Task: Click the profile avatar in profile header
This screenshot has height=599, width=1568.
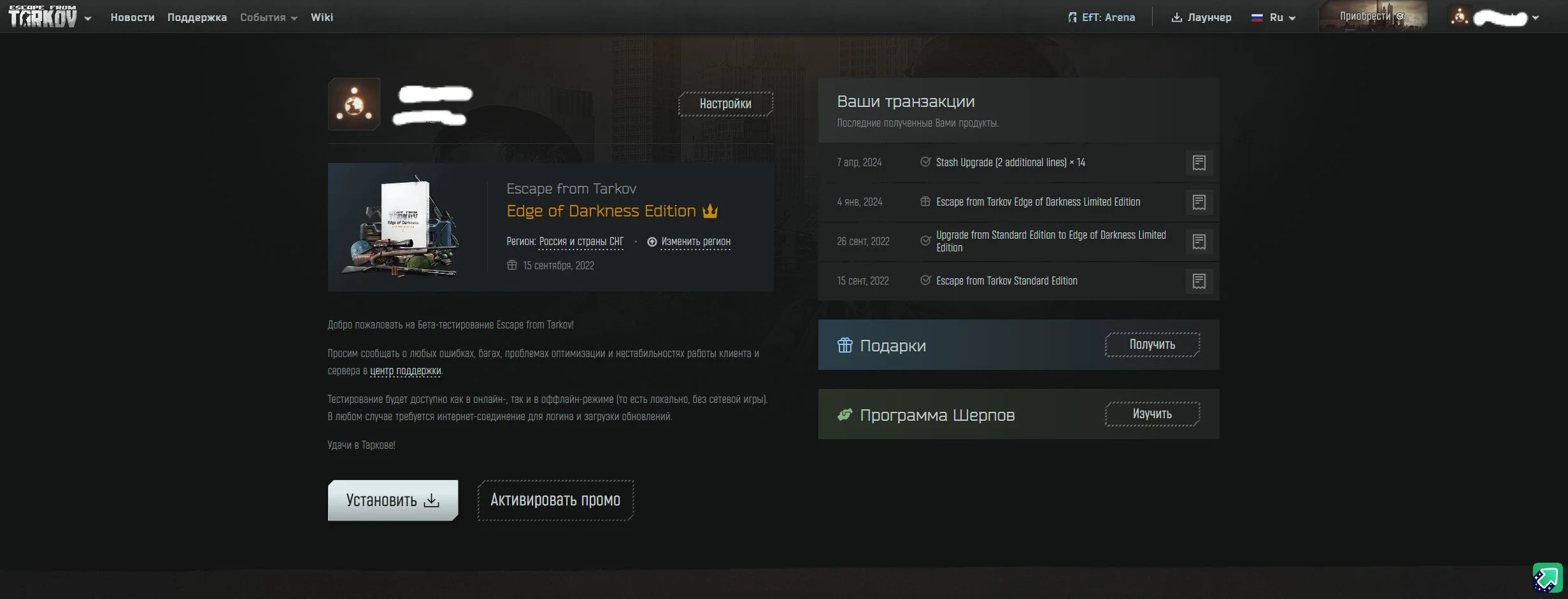Action: (354, 104)
